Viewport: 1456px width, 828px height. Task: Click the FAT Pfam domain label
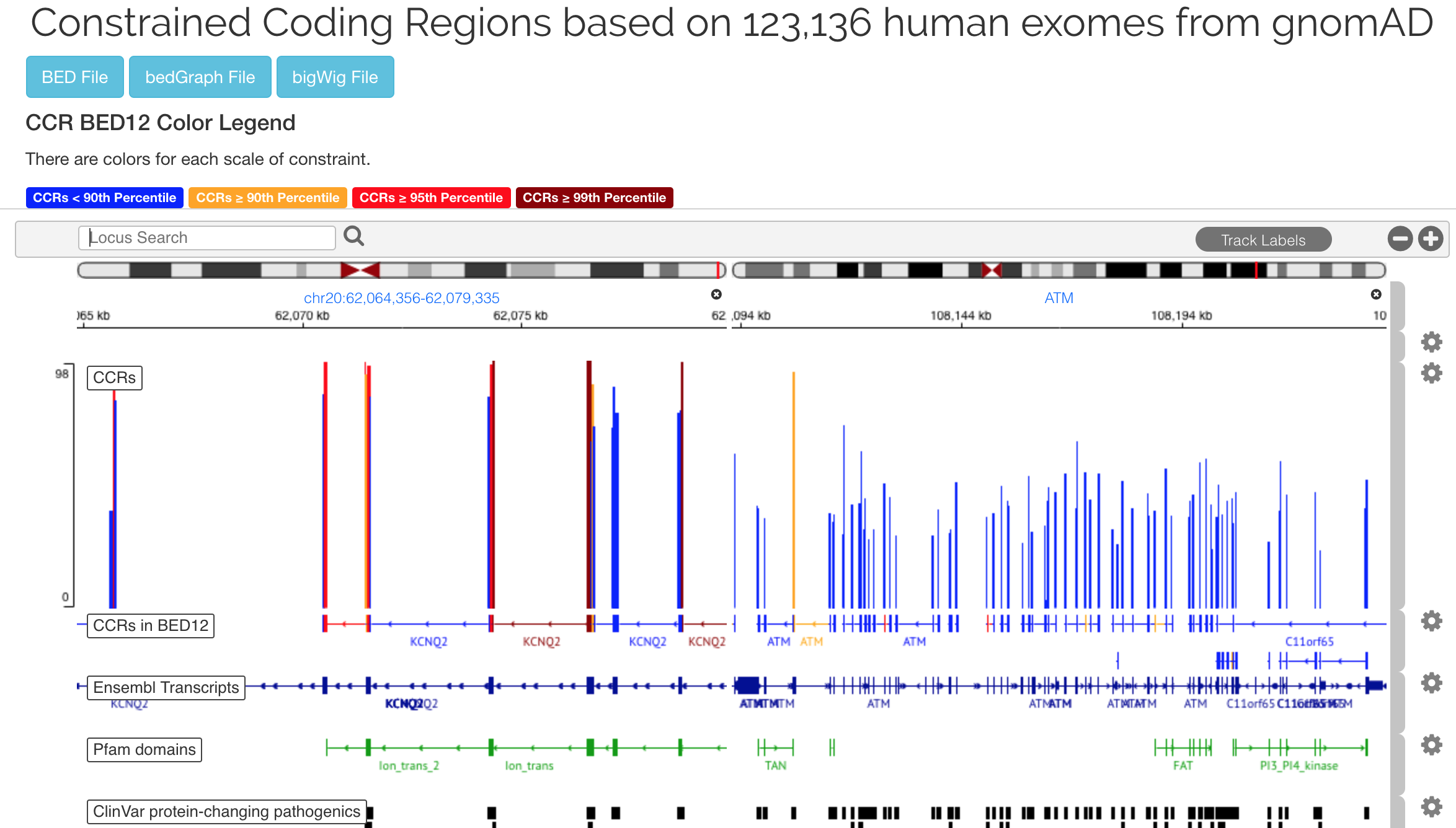[x=1183, y=765]
